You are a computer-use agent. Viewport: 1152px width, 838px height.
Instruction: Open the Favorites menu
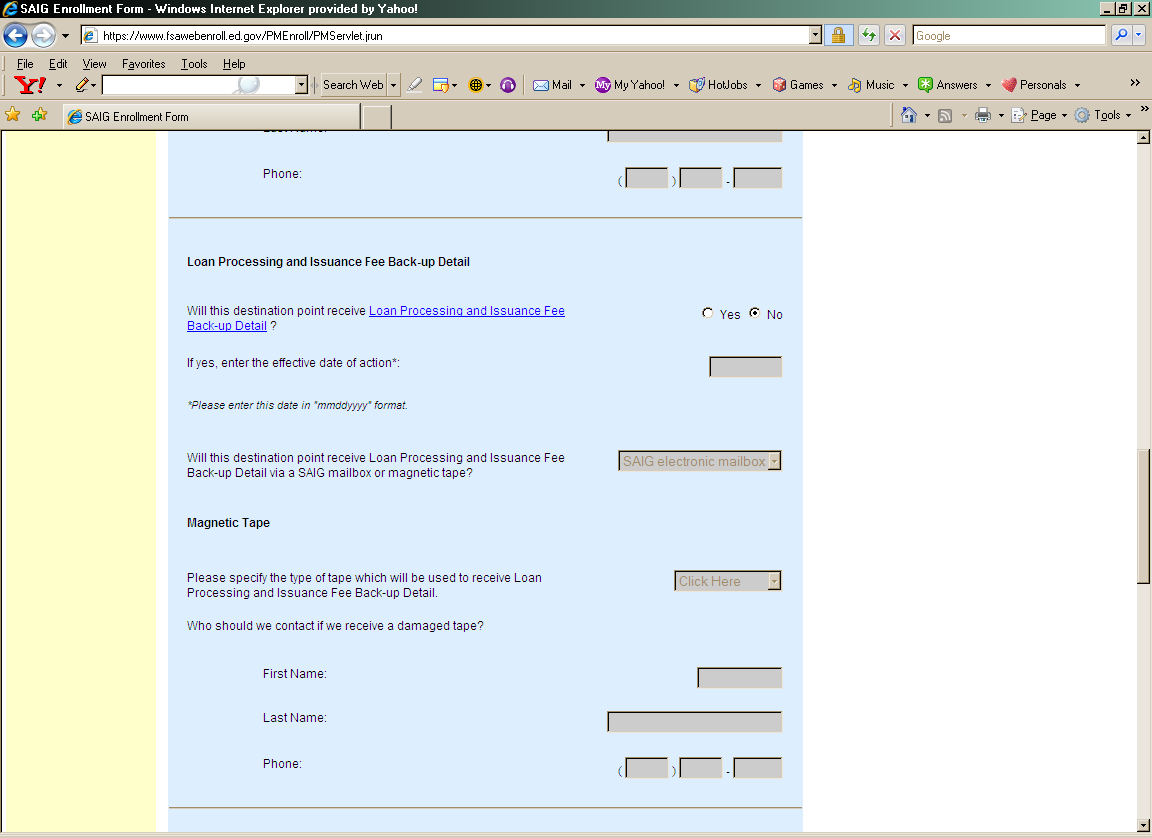tap(143, 64)
